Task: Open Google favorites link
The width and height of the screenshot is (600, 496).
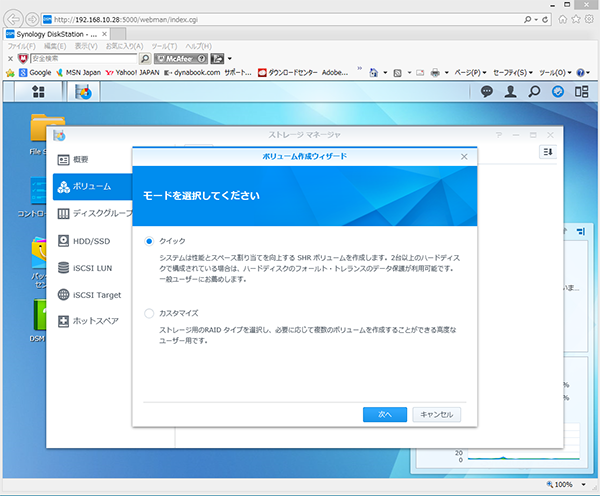Action: pos(35,72)
